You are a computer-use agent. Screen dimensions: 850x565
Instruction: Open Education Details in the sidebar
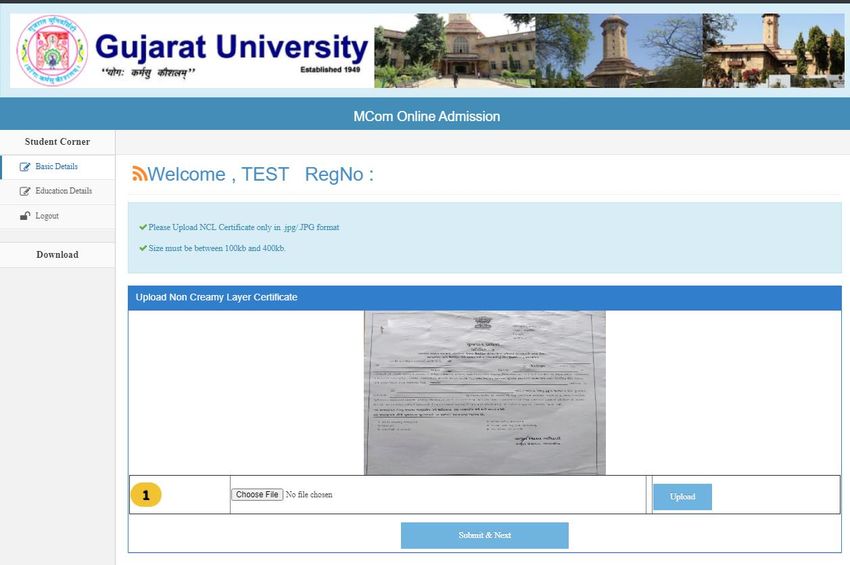pyautogui.click(x=63, y=191)
